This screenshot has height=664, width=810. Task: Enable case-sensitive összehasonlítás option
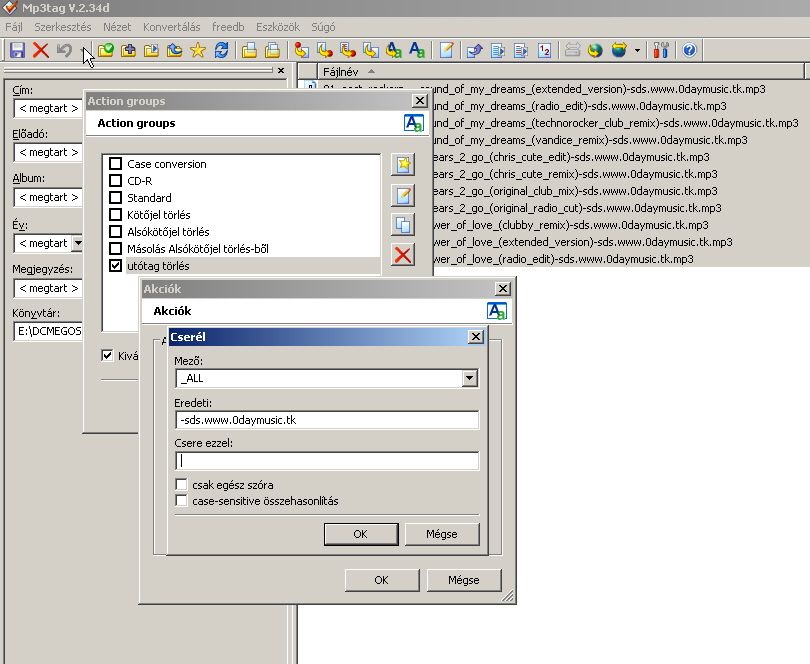(x=182, y=500)
